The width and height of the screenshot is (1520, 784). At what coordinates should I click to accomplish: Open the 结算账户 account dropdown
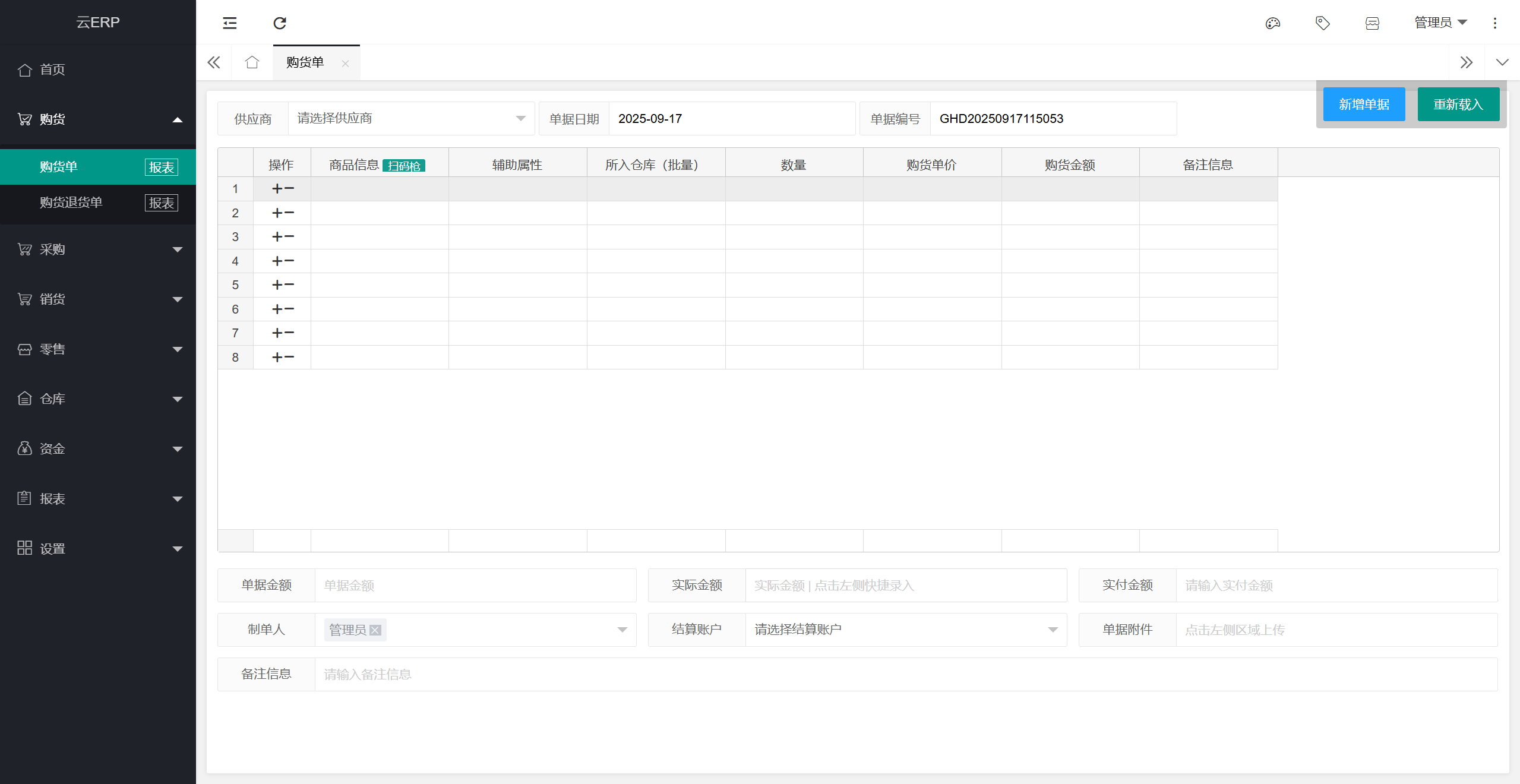click(x=905, y=630)
